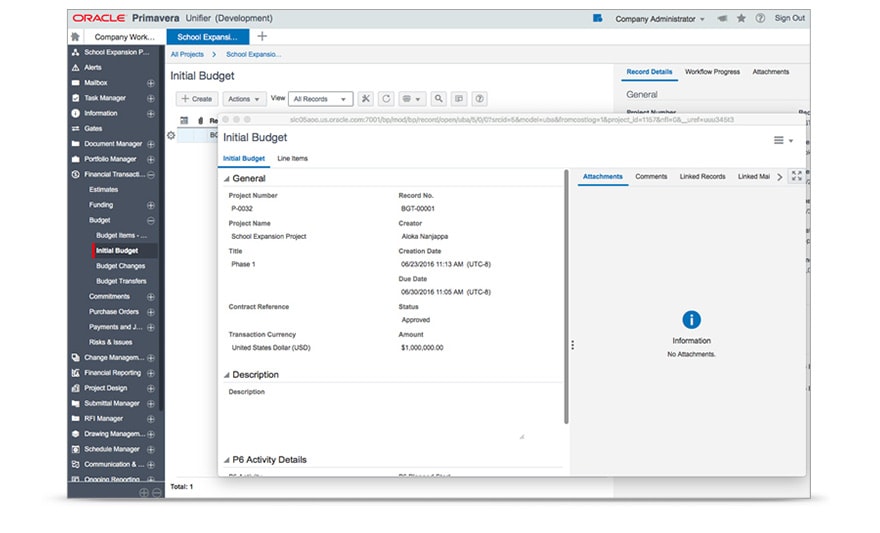Open the Comments tab
The height and width of the screenshot is (533, 880).
point(651,177)
